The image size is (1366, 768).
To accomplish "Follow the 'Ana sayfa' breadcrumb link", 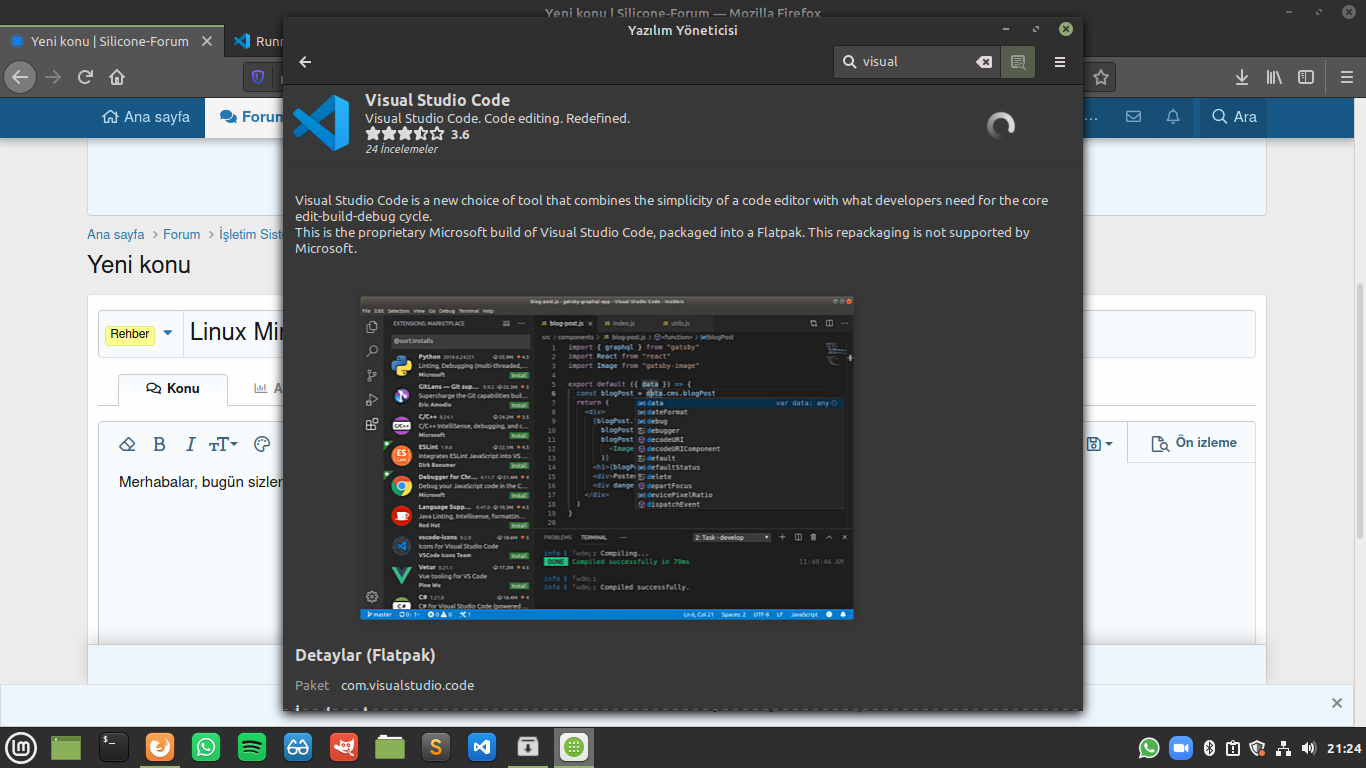I will (116, 234).
